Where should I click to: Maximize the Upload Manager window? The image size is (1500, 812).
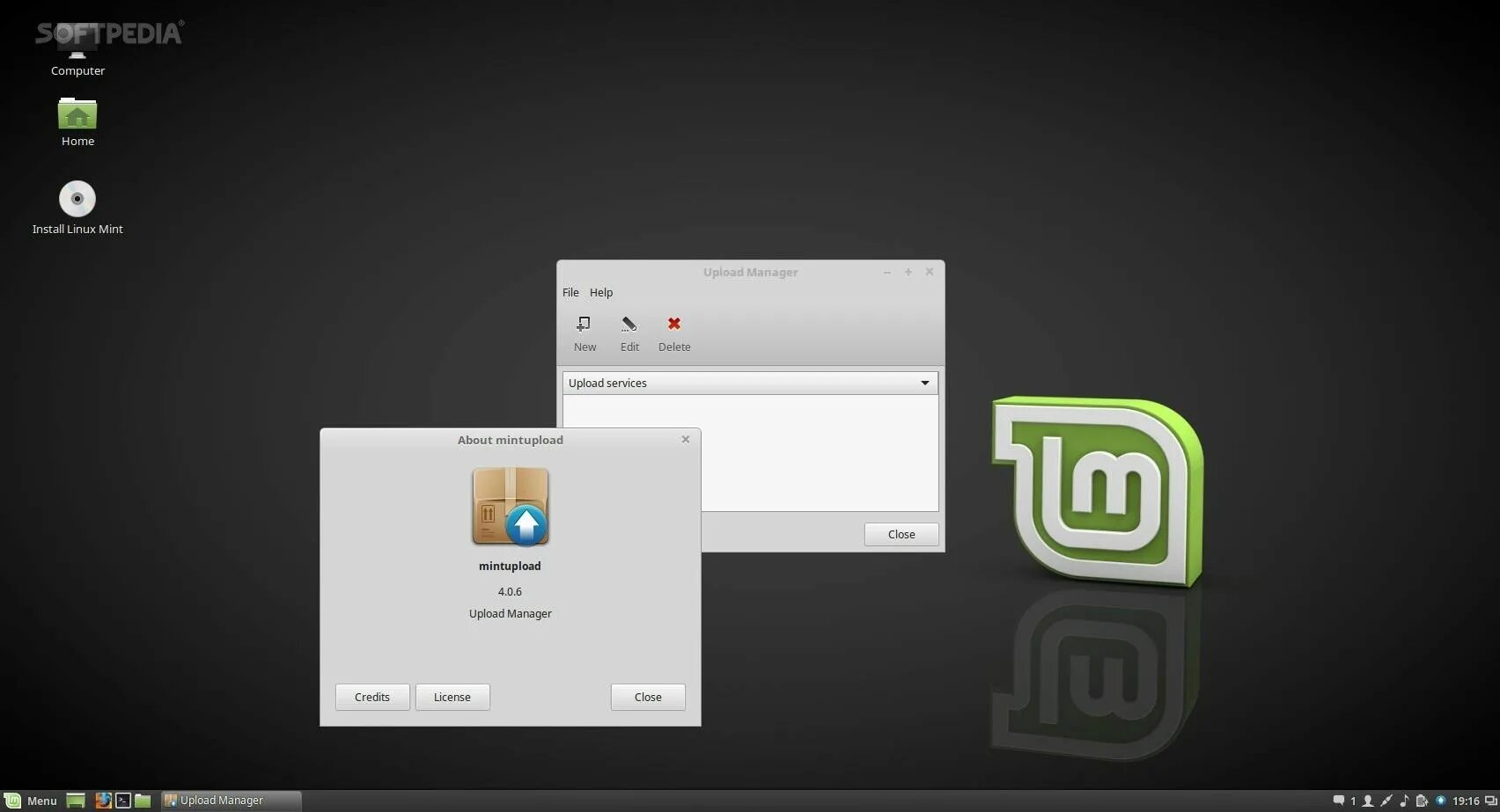pyautogui.click(x=908, y=272)
